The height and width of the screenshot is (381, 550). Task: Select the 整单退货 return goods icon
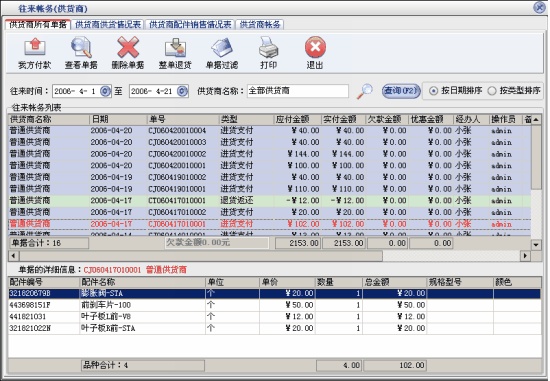pos(175,48)
